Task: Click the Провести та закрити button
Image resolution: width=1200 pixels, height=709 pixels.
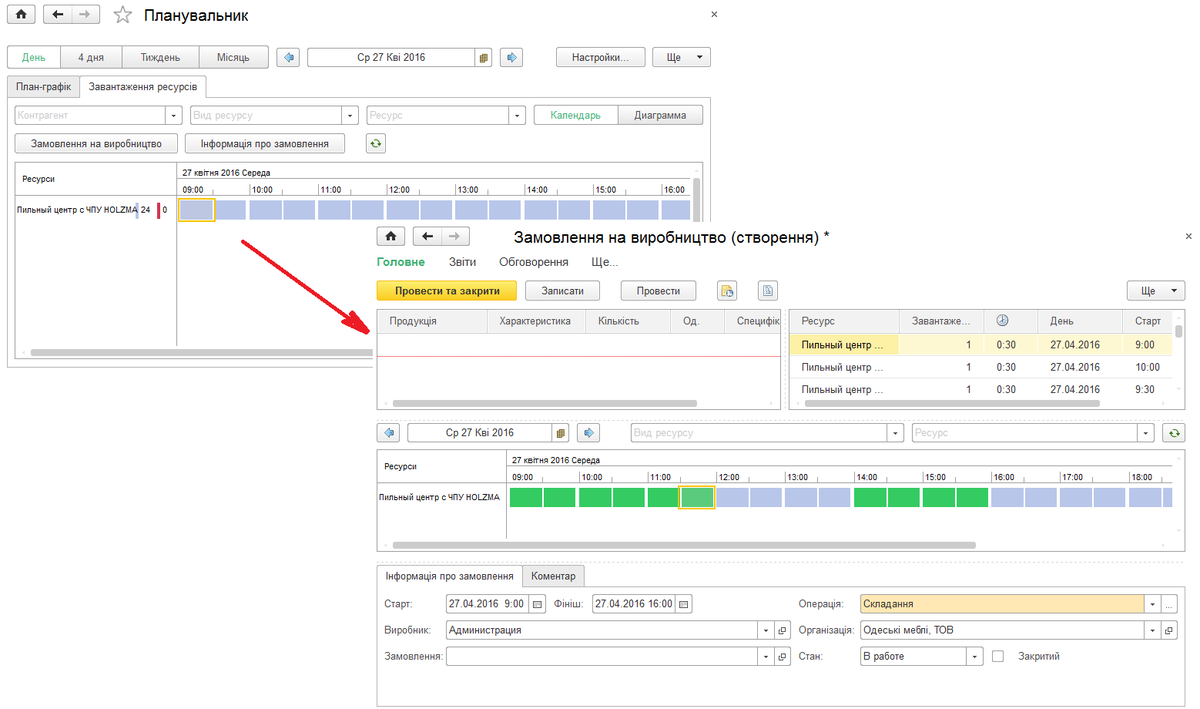Action: pyautogui.click(x=447, y=291)
